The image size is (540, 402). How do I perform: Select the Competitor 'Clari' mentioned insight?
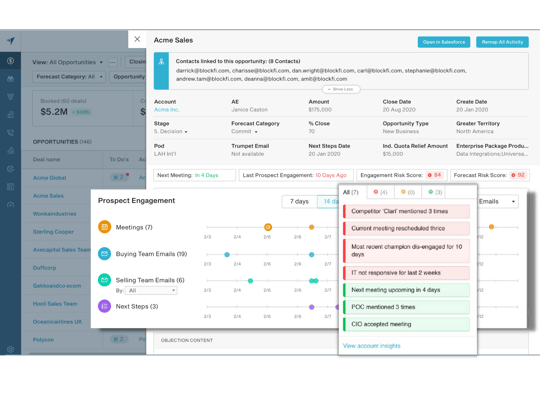(x=406, y=212)
